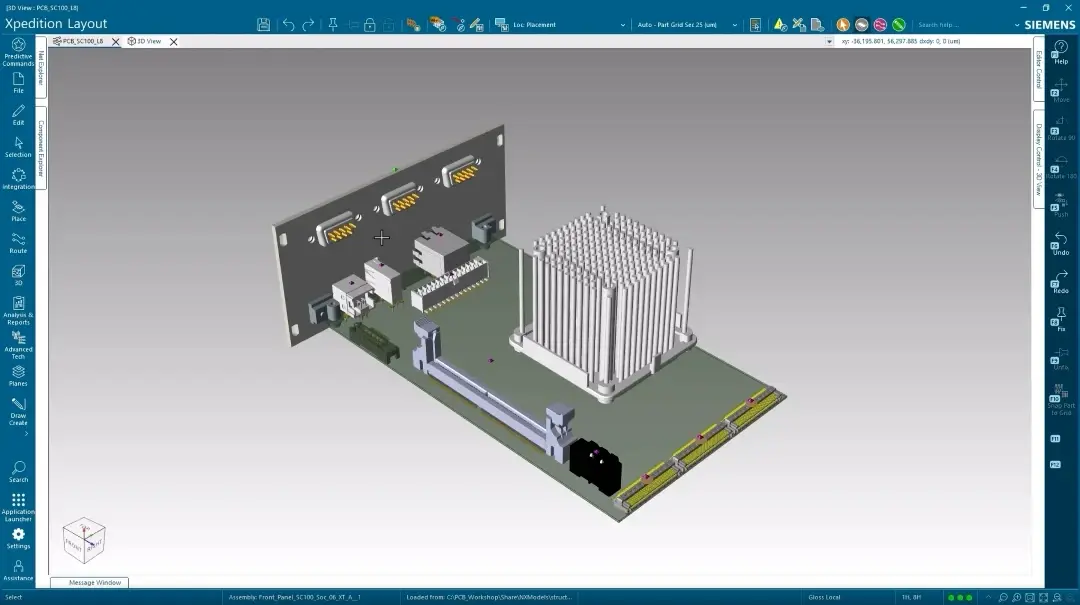Click the status bar zoom-out magnifier icon
Viewport: 1080px width, 605px height.
(x=1003, y=597)
